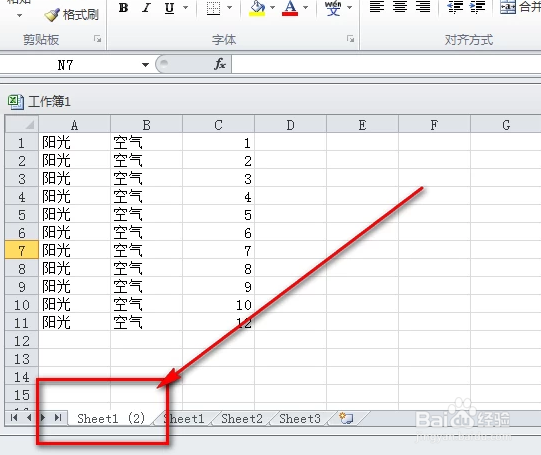
Task: Toggle Underline formatting
Action: (x=169, y=7)
